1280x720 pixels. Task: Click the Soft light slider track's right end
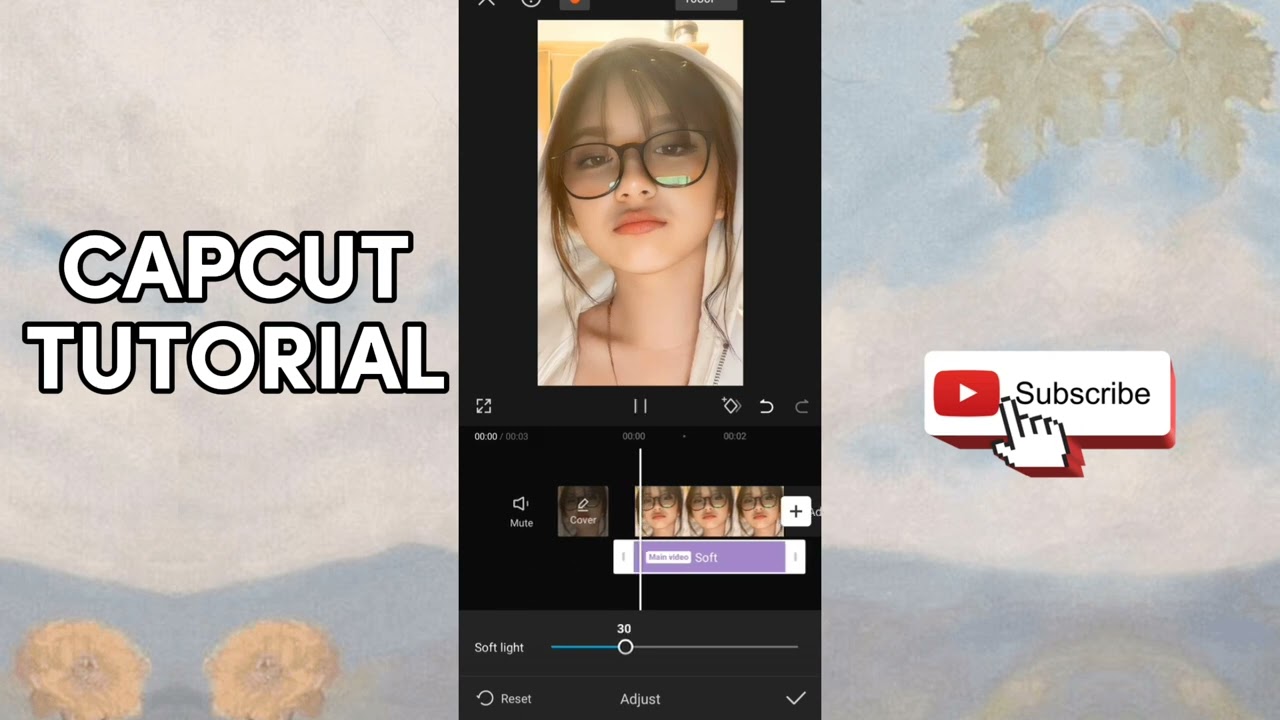click(x=796, y=647)
